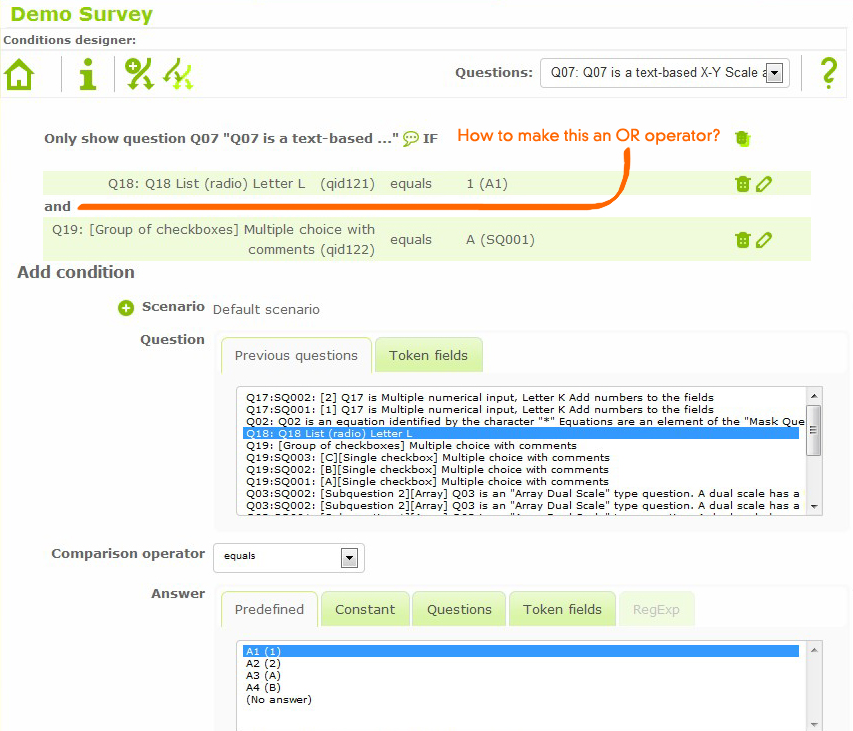Choose Q19:SQ003 single checkbox in the question list

click(427, 458)
